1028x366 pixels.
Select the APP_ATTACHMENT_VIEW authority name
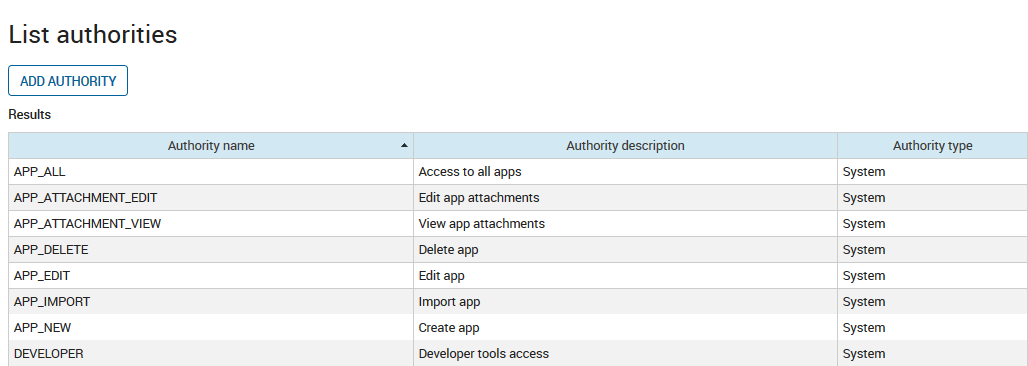pos(87,224)
